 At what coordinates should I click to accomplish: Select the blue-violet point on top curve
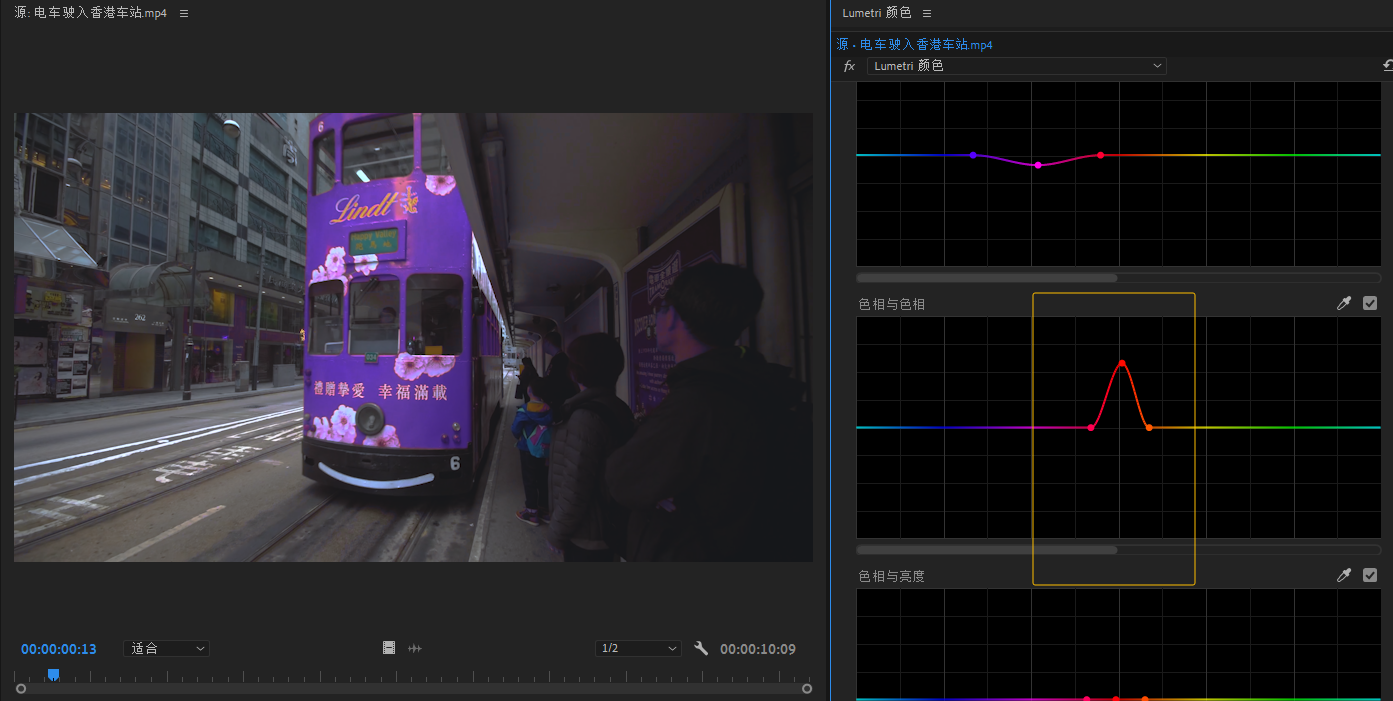click(973, 155)
